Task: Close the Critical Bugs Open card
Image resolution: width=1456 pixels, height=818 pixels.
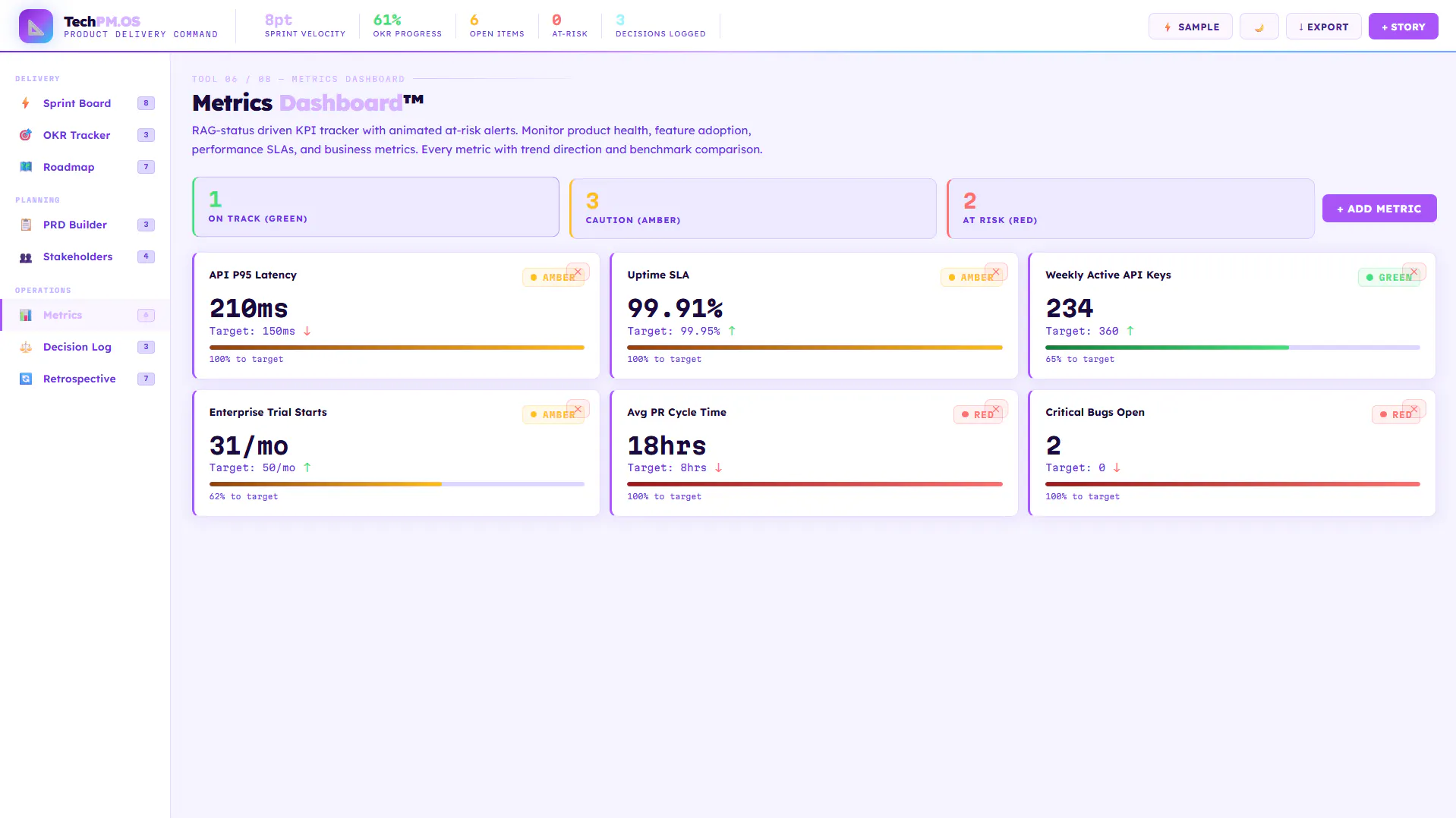Action: point(1414,409)
